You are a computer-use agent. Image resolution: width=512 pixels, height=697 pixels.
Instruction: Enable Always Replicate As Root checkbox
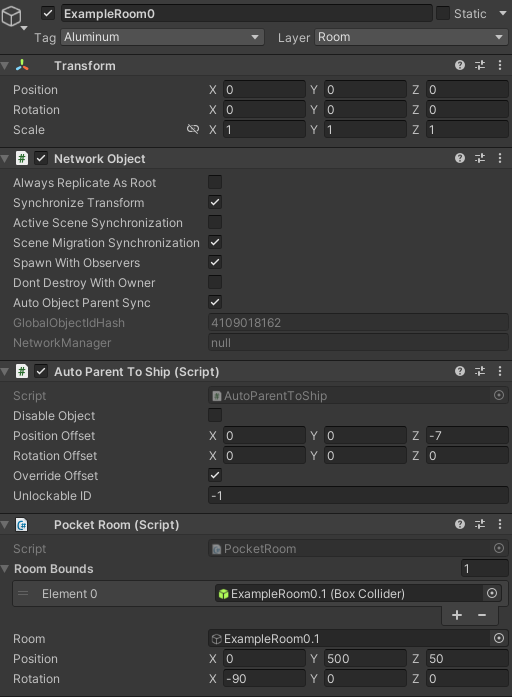215,182
